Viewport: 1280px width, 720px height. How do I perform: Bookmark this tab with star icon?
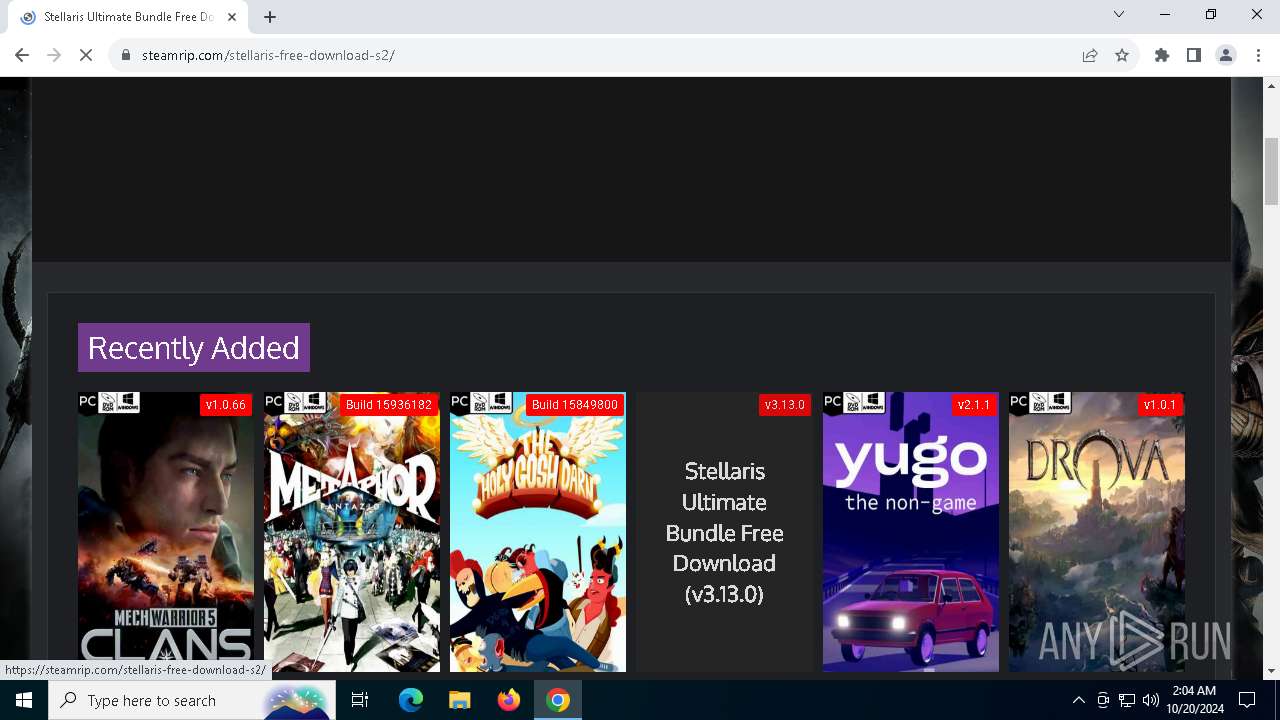pos(1122,55)
